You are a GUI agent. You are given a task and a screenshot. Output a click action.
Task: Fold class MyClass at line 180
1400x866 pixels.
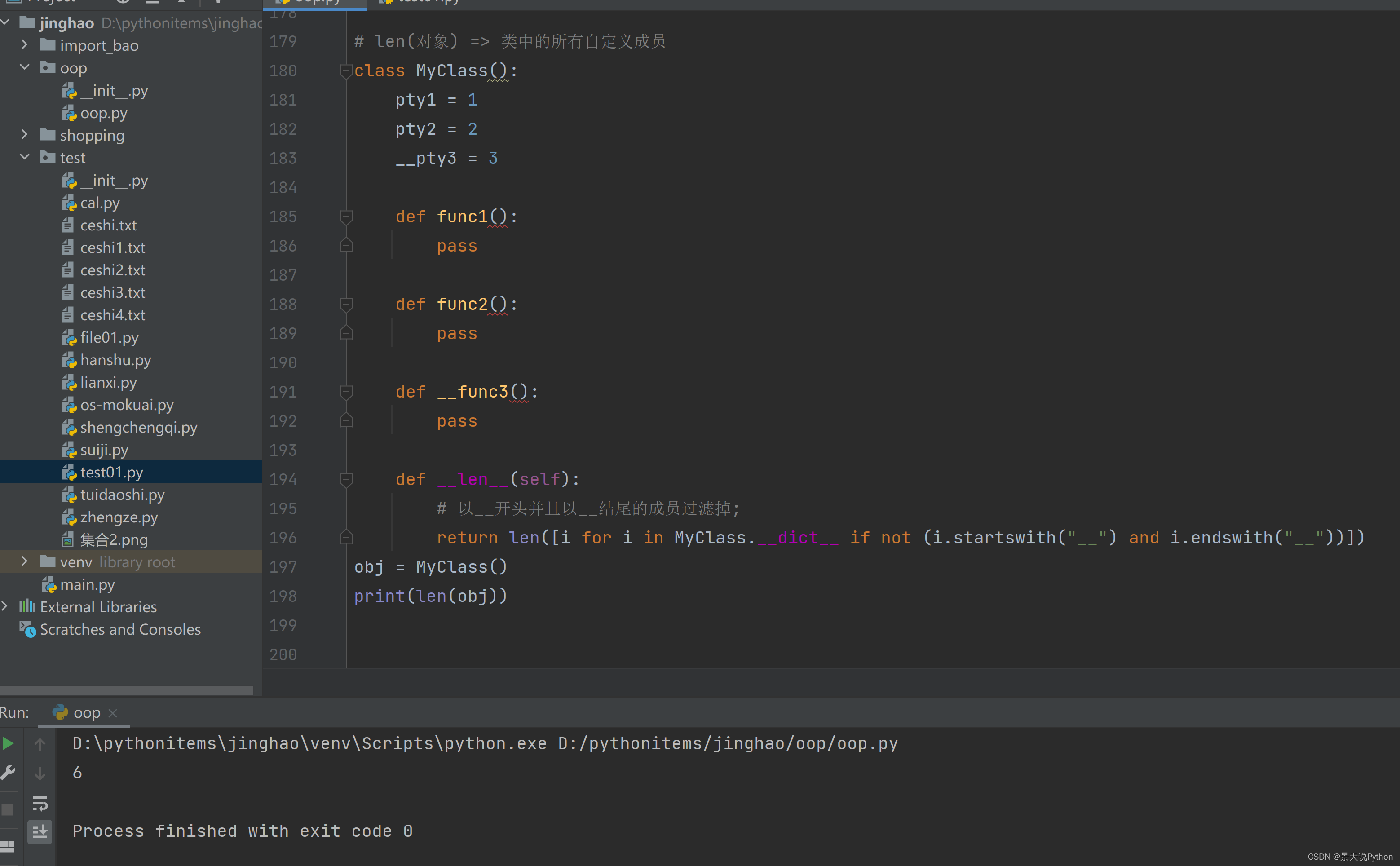pos(346,71)
